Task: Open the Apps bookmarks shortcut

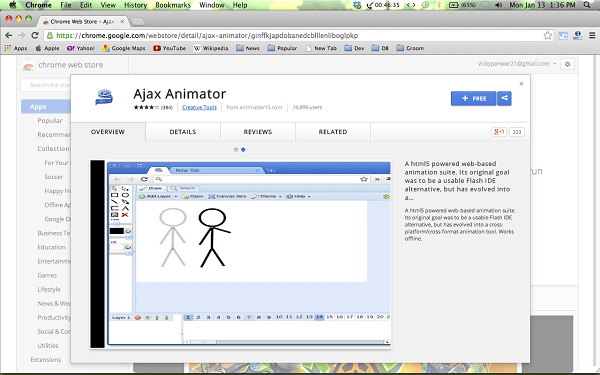Action: click(16, 48)
